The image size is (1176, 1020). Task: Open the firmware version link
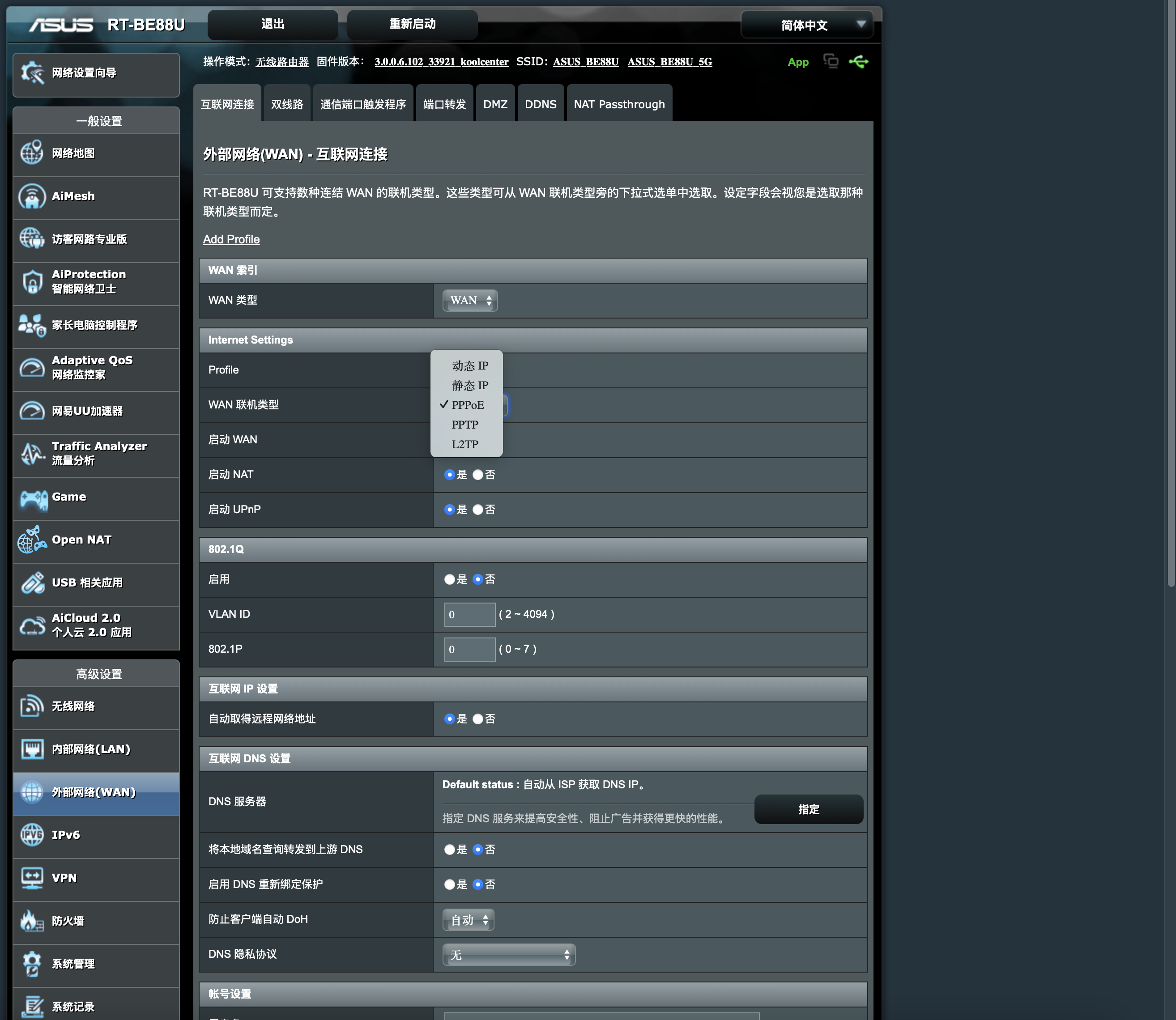(441, 62)
